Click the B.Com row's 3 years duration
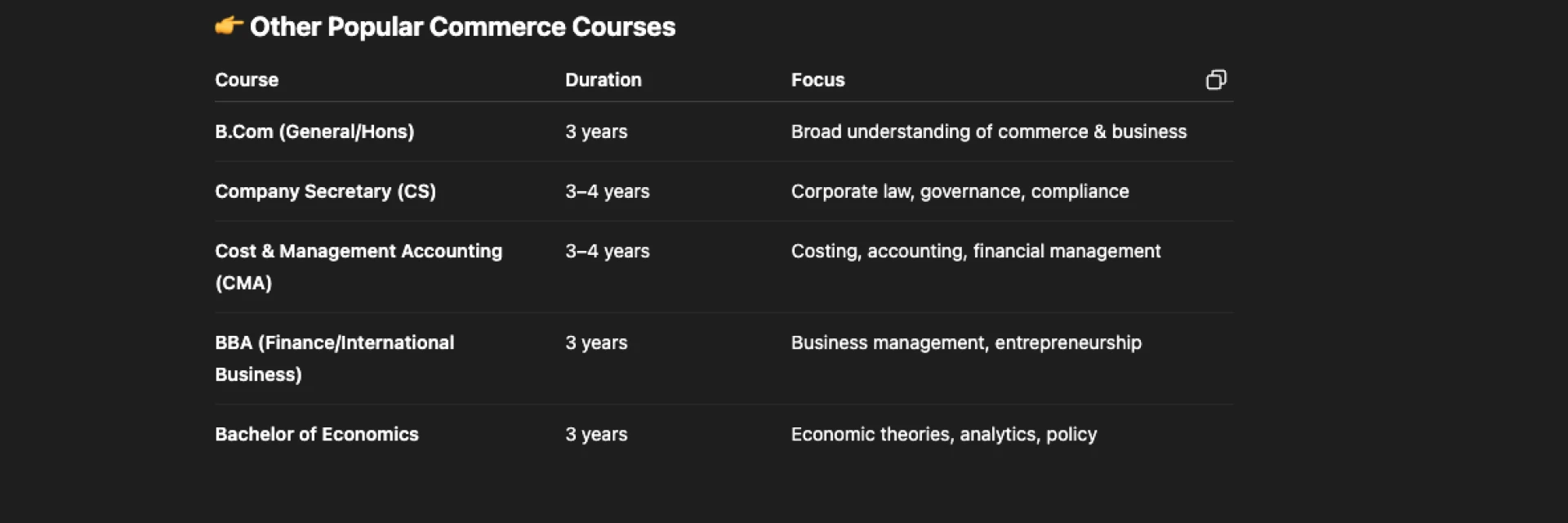 pyautogui.click(x=596, y=132)
